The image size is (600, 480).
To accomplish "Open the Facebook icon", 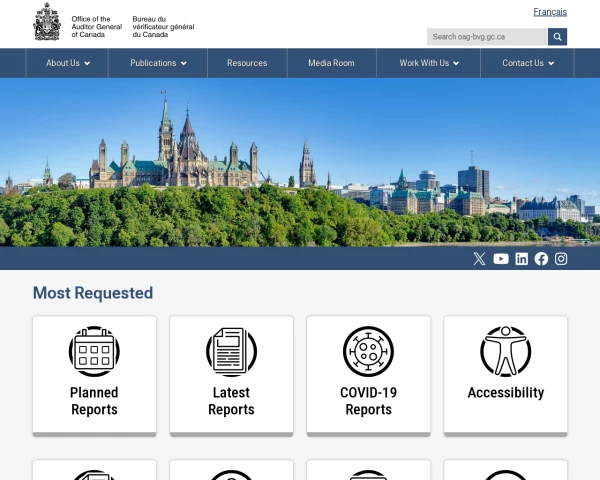I will pyautogui.click(x=541, y=259).
